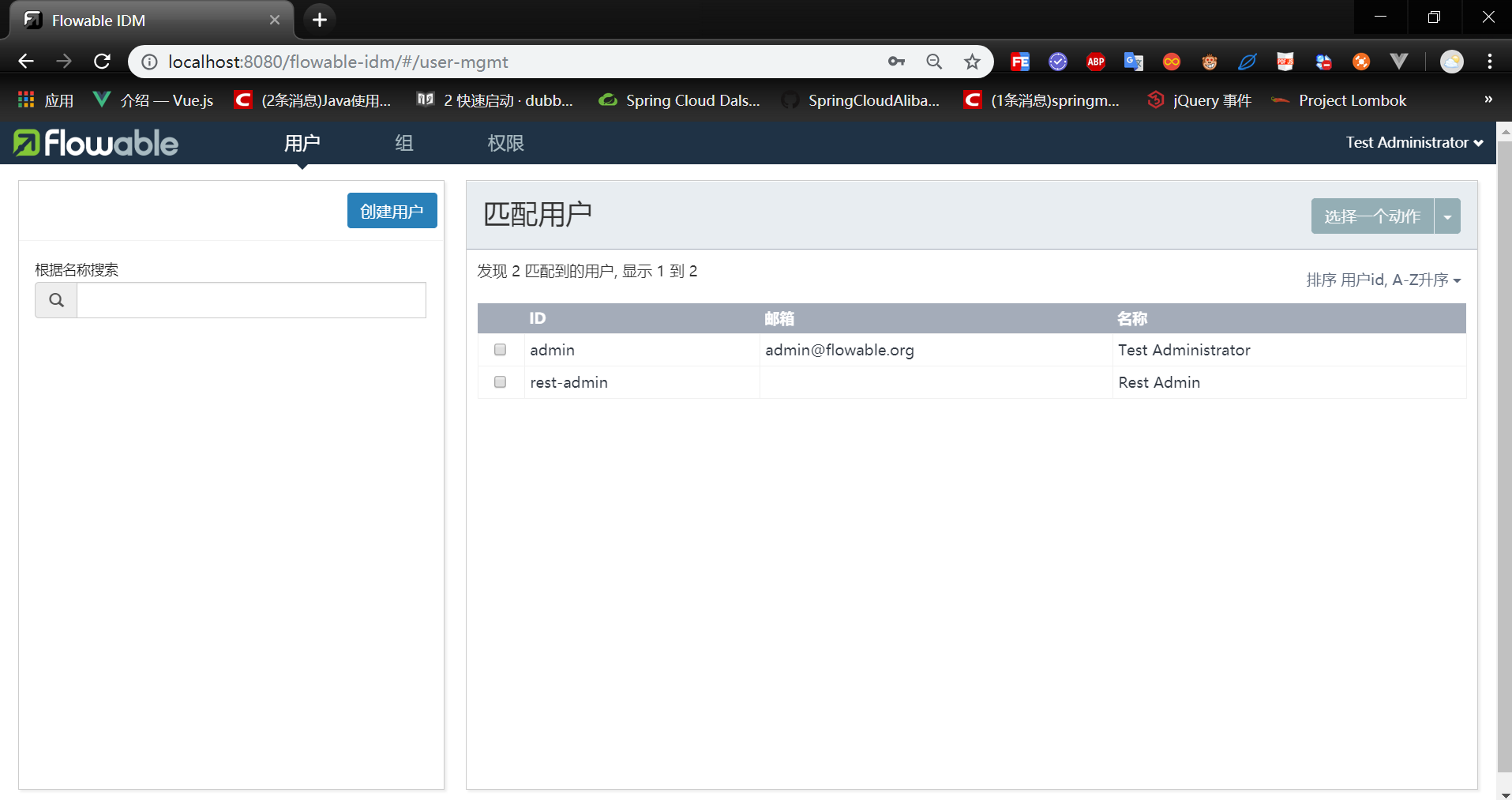The image size is (1512, 800).
Task: Close the Flowable IDM tab
Action: pyautogui.click(x=275, y=20)
